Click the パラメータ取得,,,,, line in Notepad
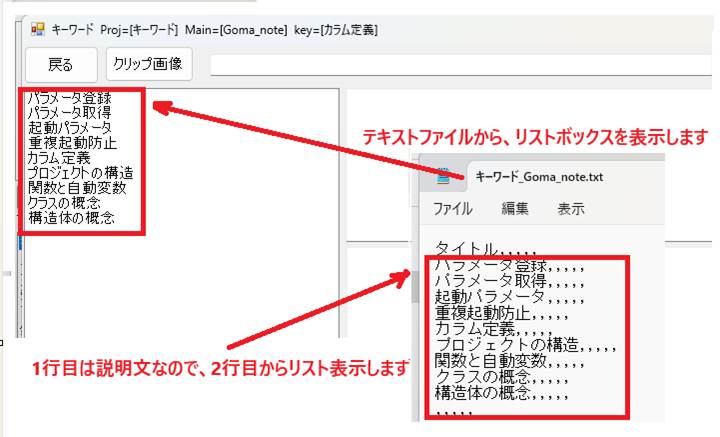This screenshot has height=437, width=720. point(510,281)
